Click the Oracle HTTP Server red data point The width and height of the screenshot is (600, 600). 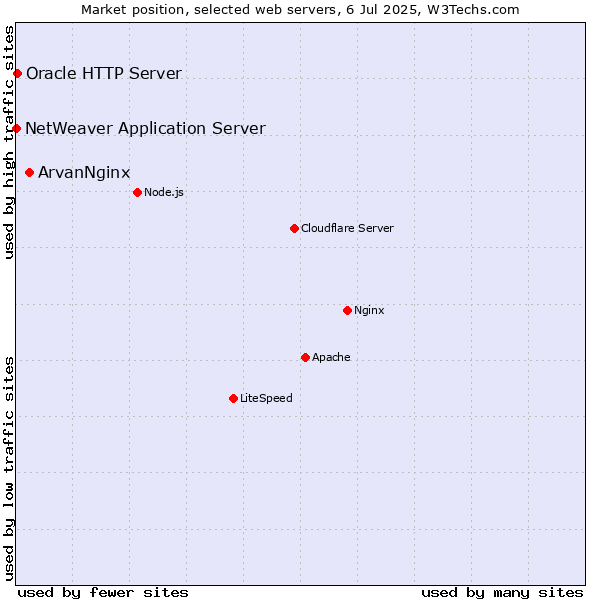pyautogui.click(x=18, y=73)
